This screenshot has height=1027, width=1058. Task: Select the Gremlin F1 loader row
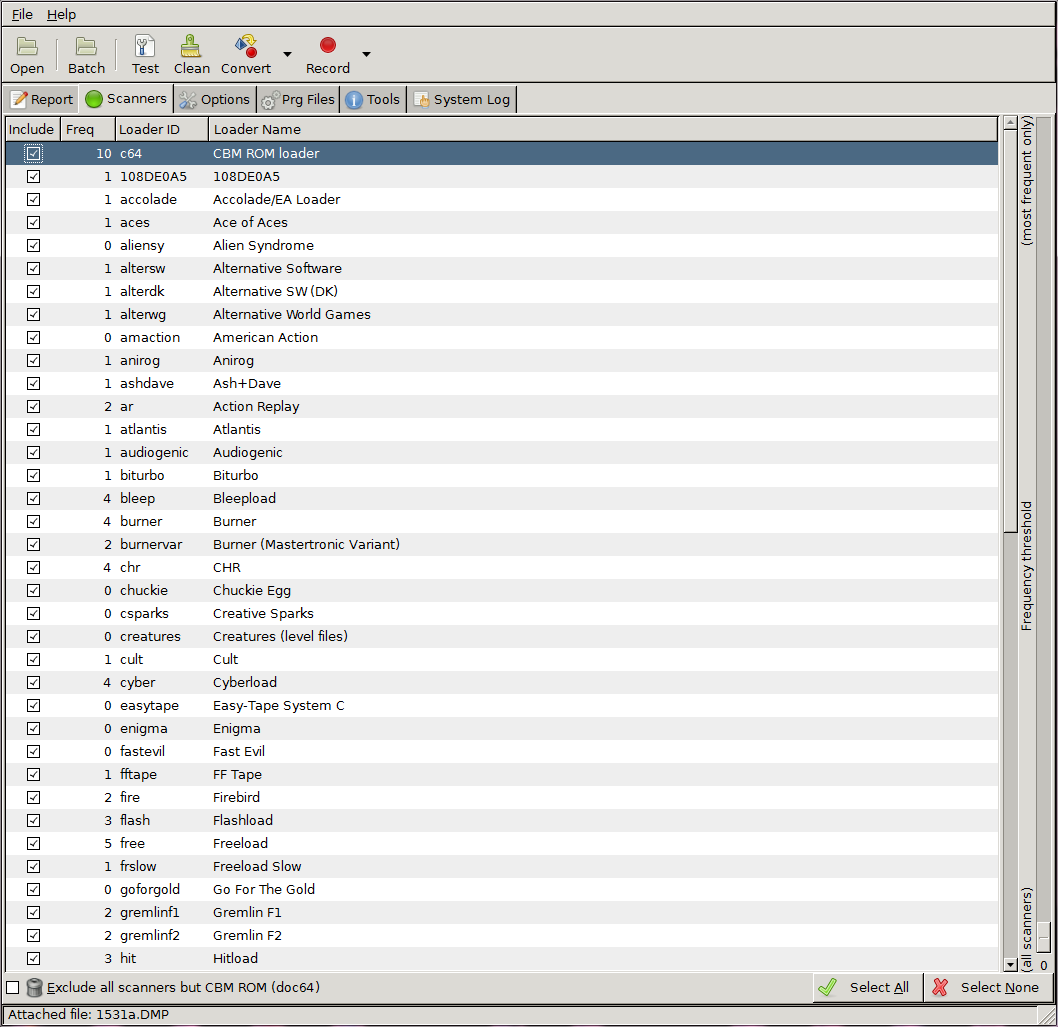click(502, 913)
